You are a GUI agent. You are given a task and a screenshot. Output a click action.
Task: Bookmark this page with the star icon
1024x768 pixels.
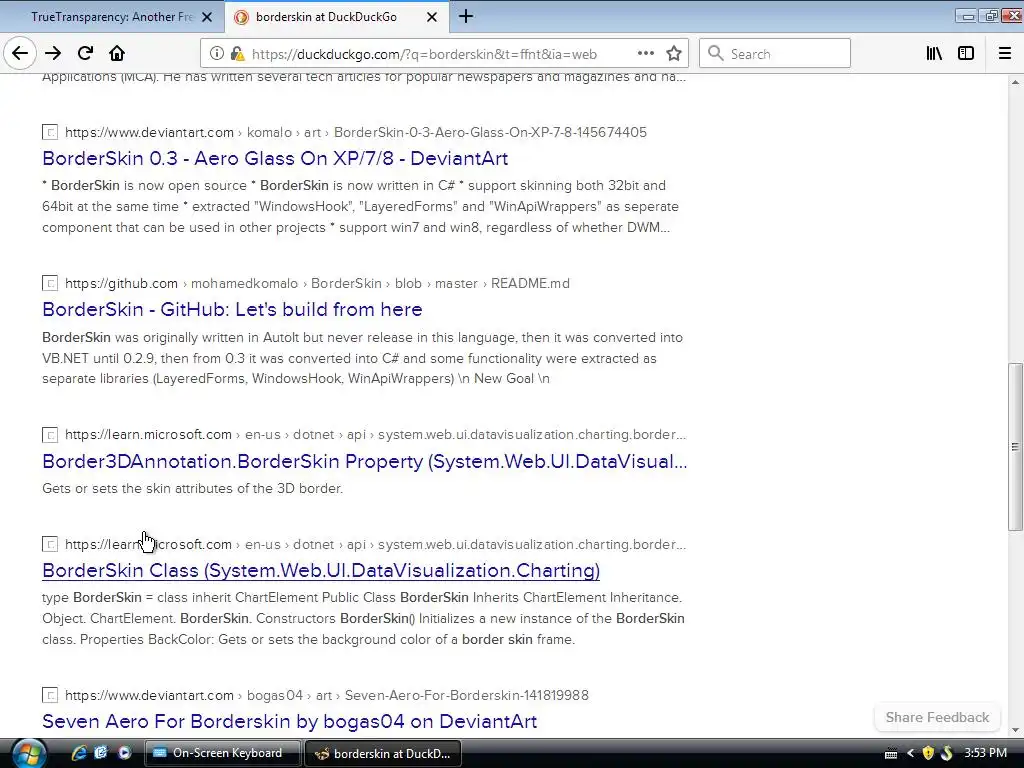(x=674, y=54)
